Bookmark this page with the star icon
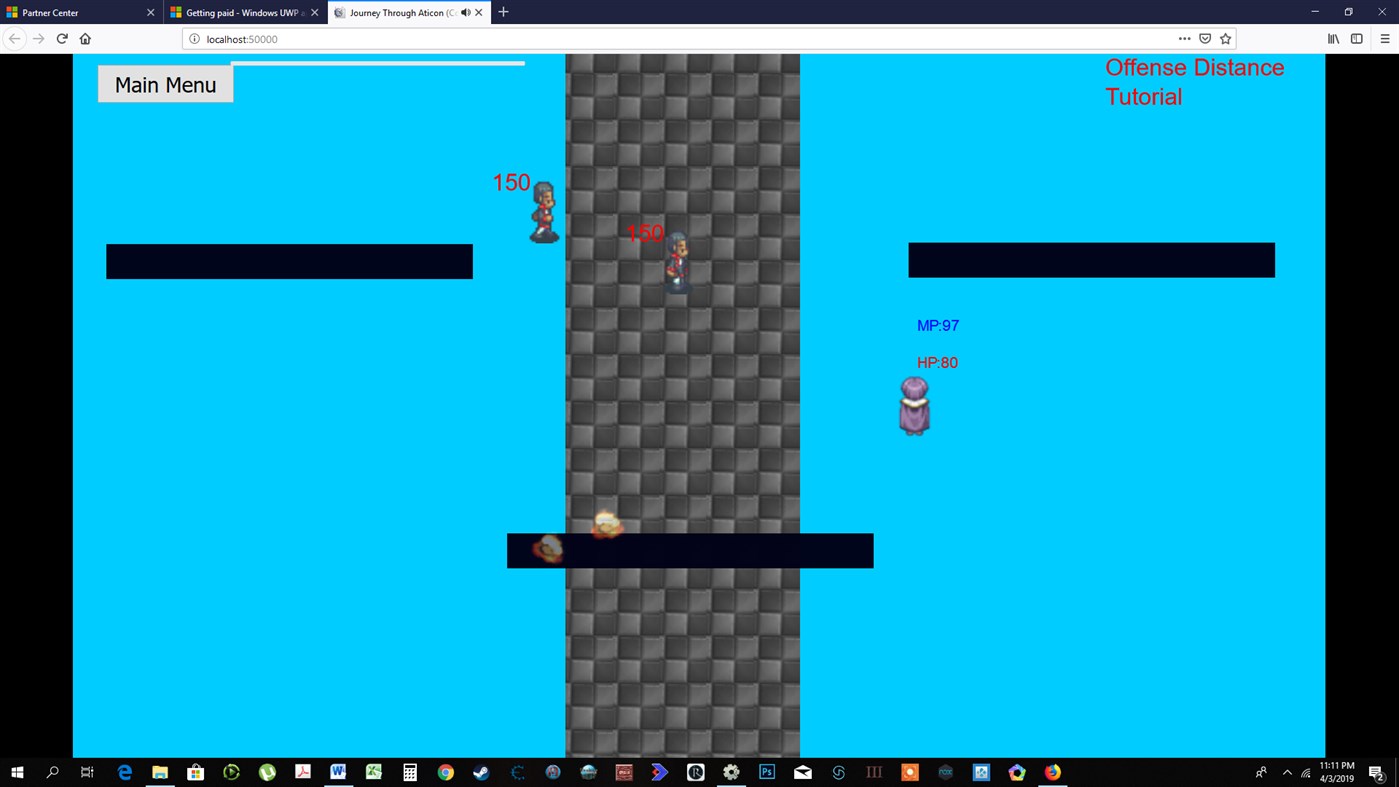The image size is (1399, 787). [1225, 38]
